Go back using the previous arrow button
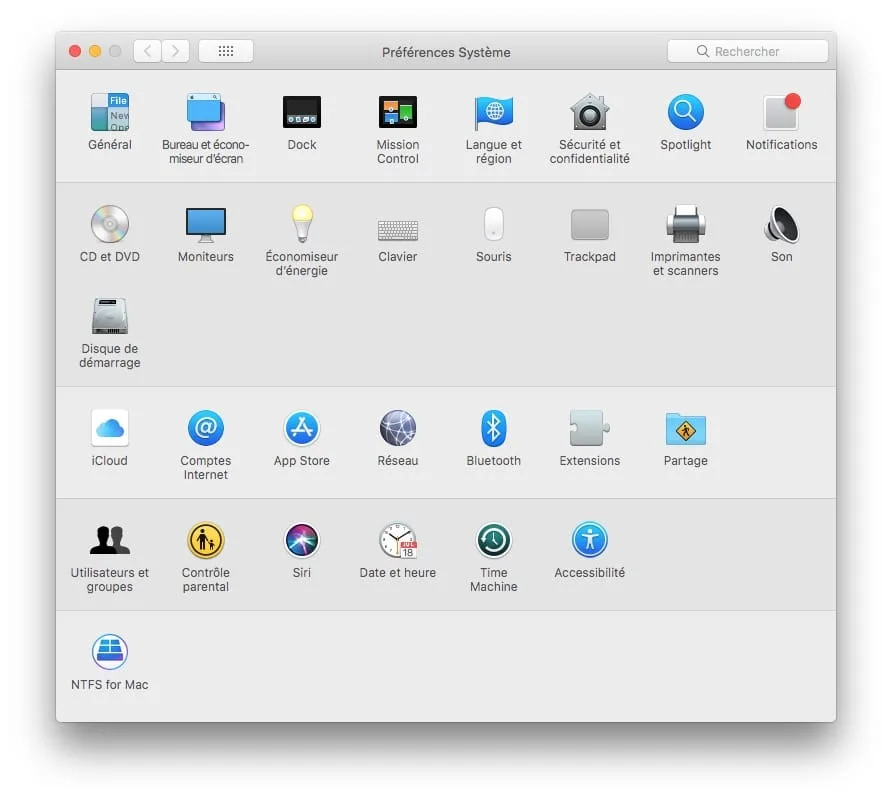Viewport: 892px width, 802px height. 148,51
